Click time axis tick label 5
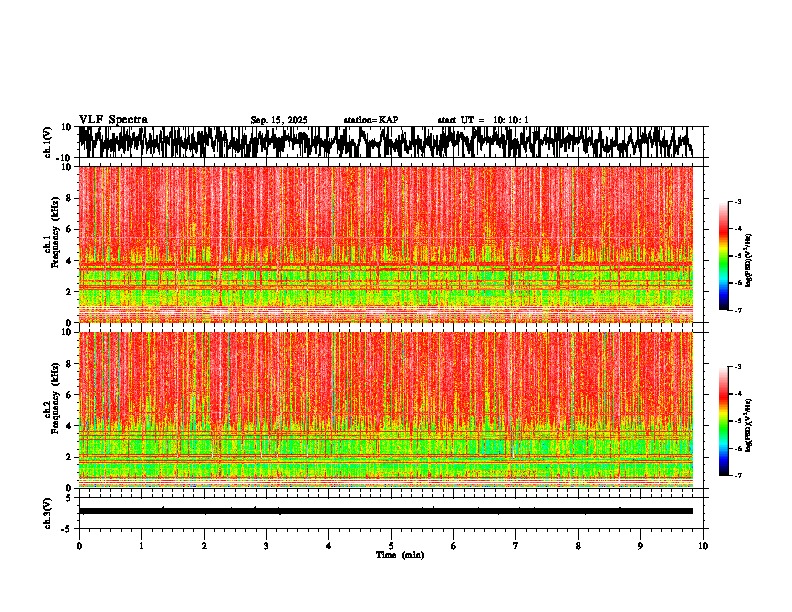The height and width of the screenshot is (612, 792). coord(391,546)
